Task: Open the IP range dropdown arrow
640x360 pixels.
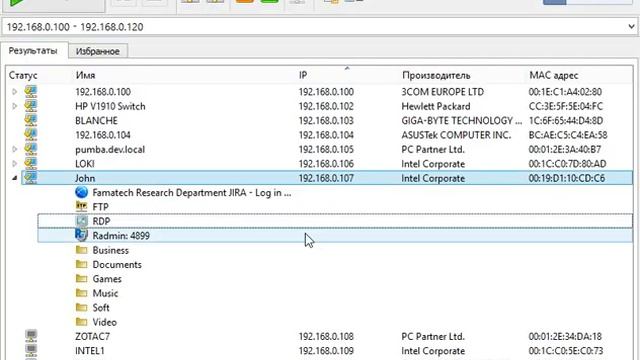Action: click(x=631, y=27)
